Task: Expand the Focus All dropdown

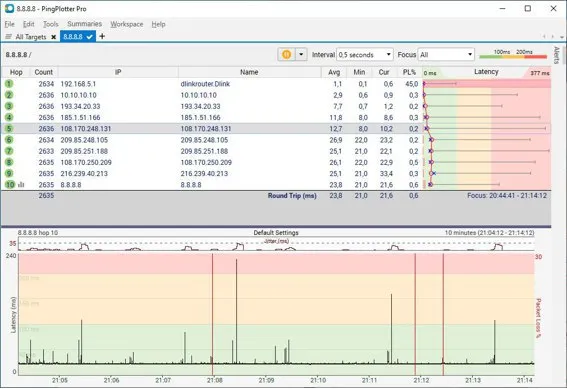Action: click(x=446, y=55)
